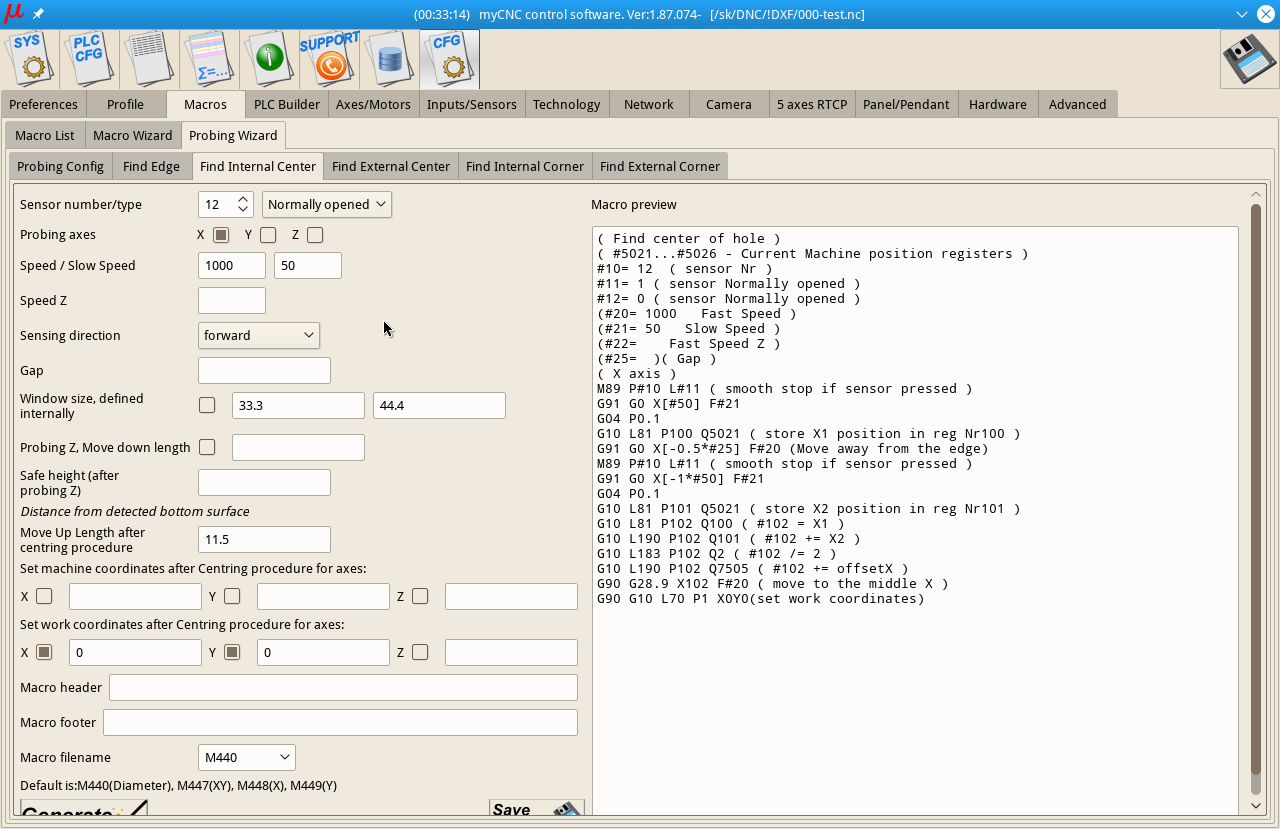1280x829 pixels.
Task: Enable Y probing axis checkbox
Action: pos(268,235)
